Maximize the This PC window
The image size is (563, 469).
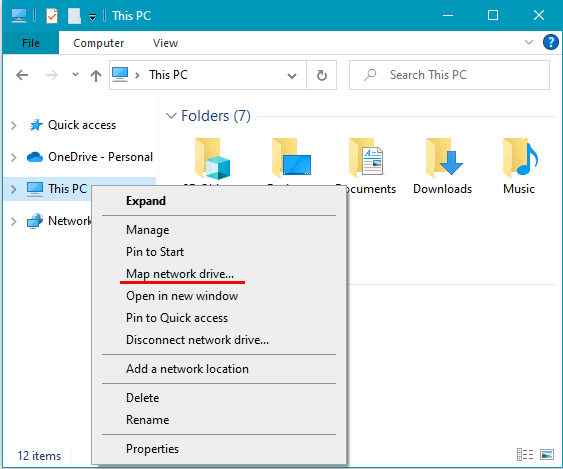click(493, 15)
